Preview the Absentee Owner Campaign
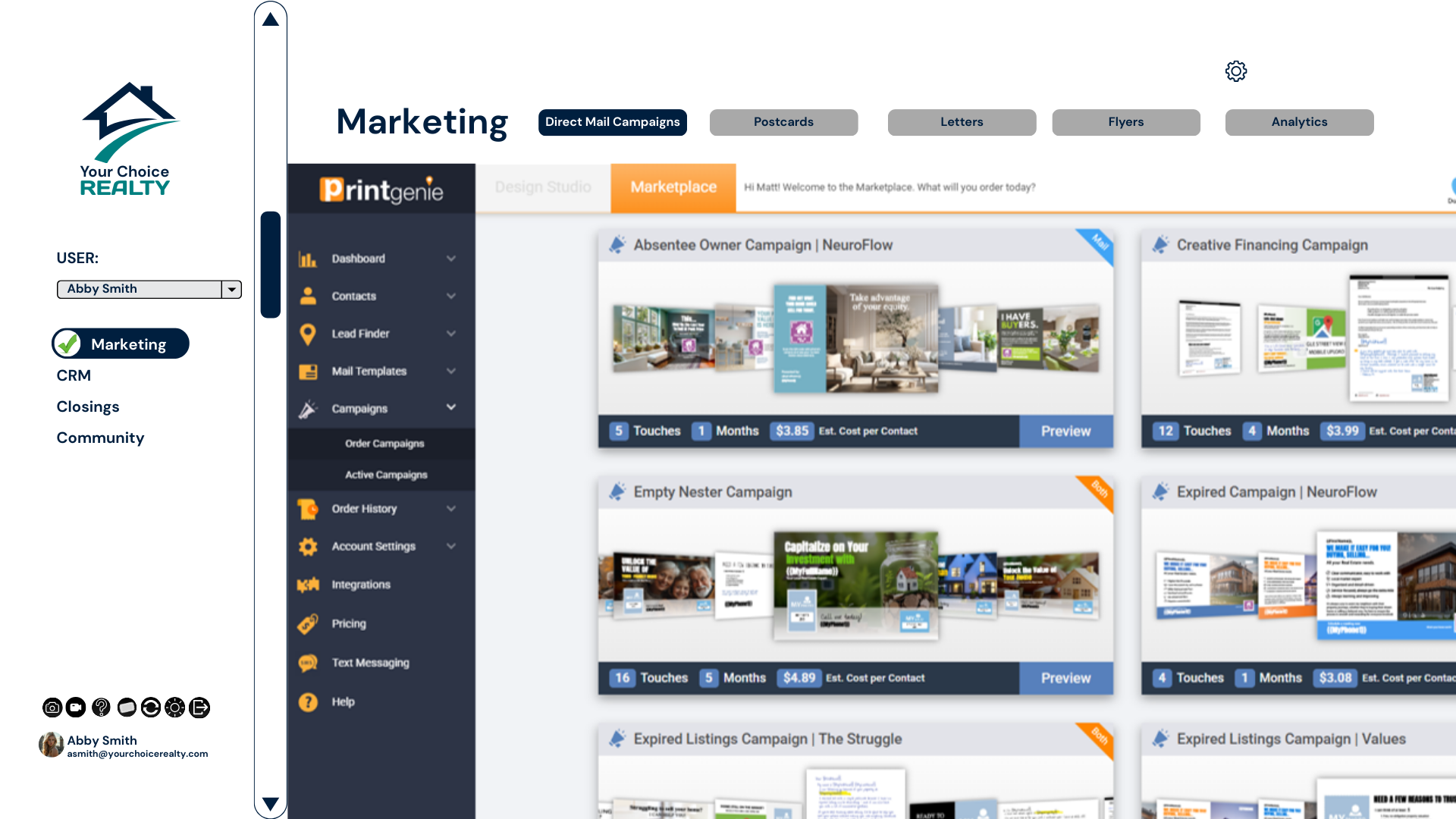Screen dimensions: 1456x819 point(1066,431)
